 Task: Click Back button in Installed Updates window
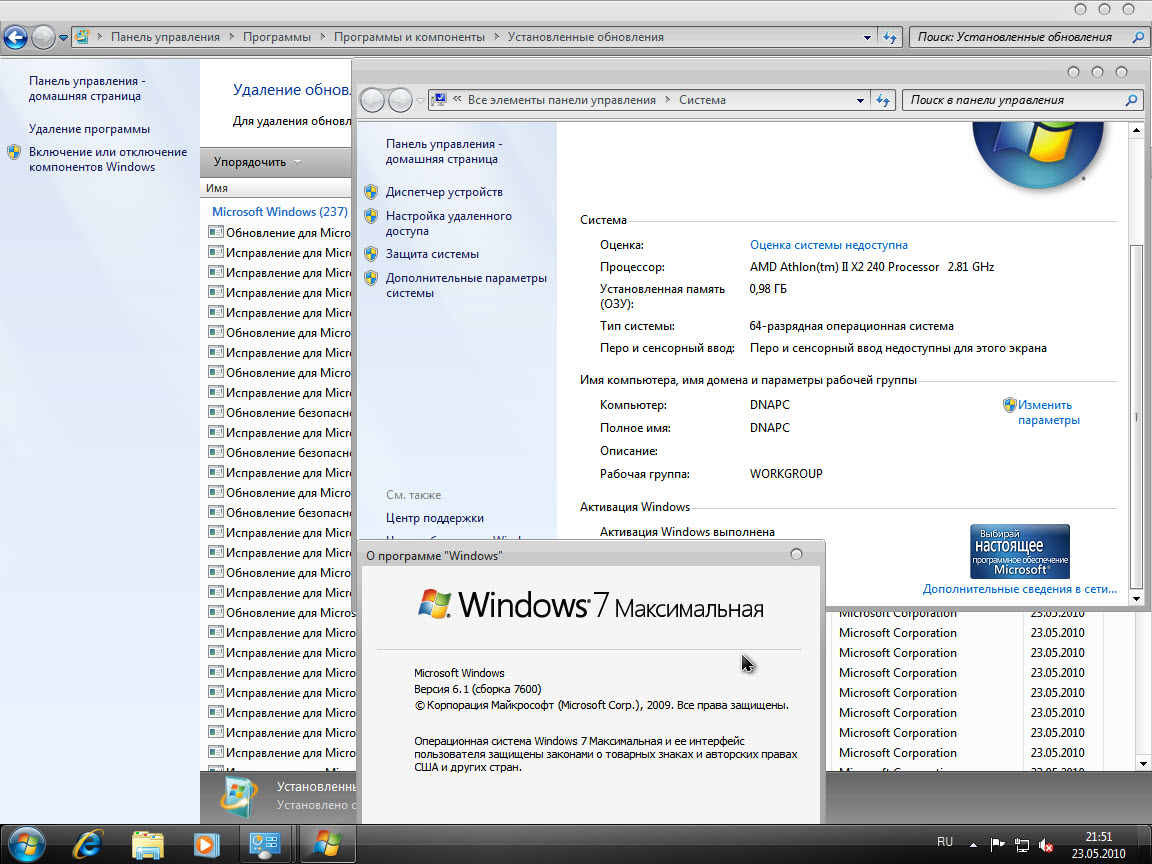point(15,38)
